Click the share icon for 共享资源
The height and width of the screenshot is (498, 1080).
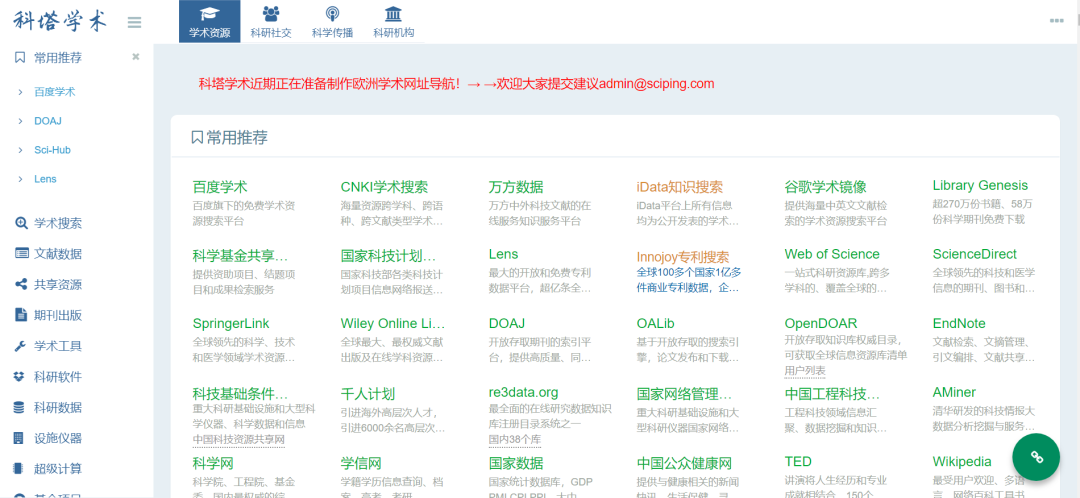pos(21,284)
